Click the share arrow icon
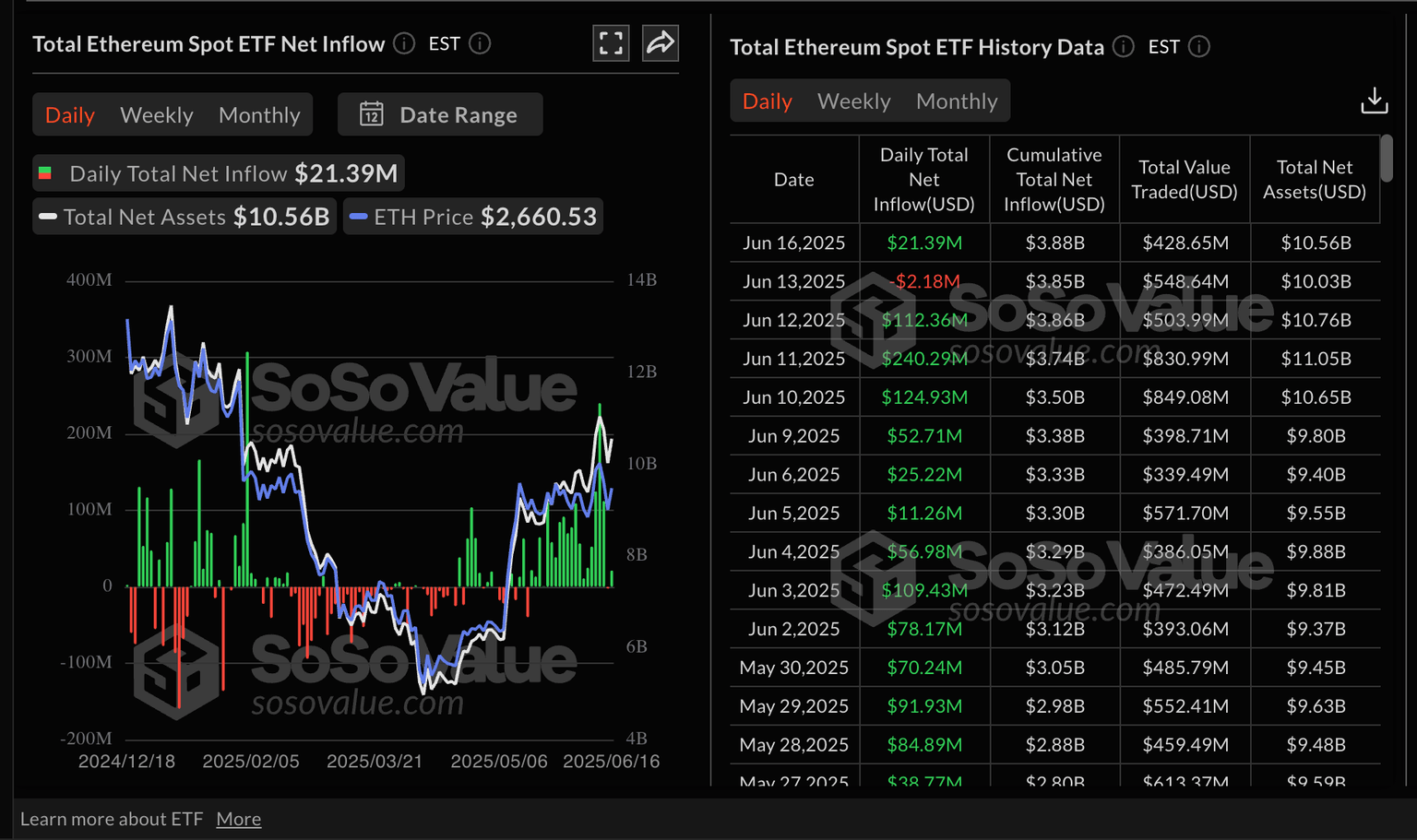This screenshot has width=1417, height=840. click(x=661, y=43)
